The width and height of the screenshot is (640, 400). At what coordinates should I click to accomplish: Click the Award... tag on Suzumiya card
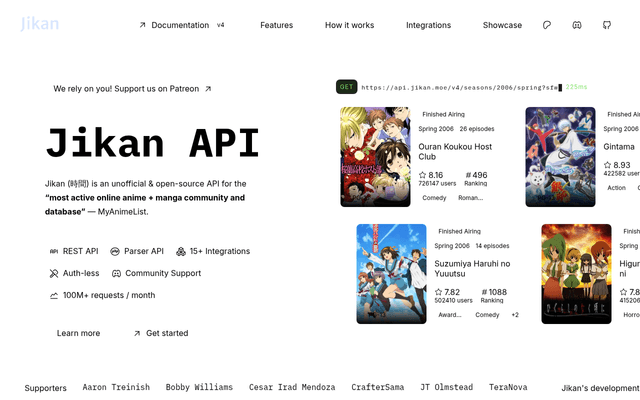pyautogui.click(x=450, y=315)
